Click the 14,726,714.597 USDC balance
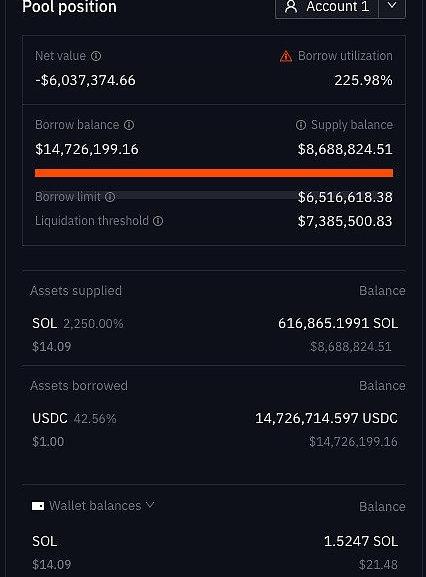The width and height of the screenshot is (426, 577). pos(326,418)
